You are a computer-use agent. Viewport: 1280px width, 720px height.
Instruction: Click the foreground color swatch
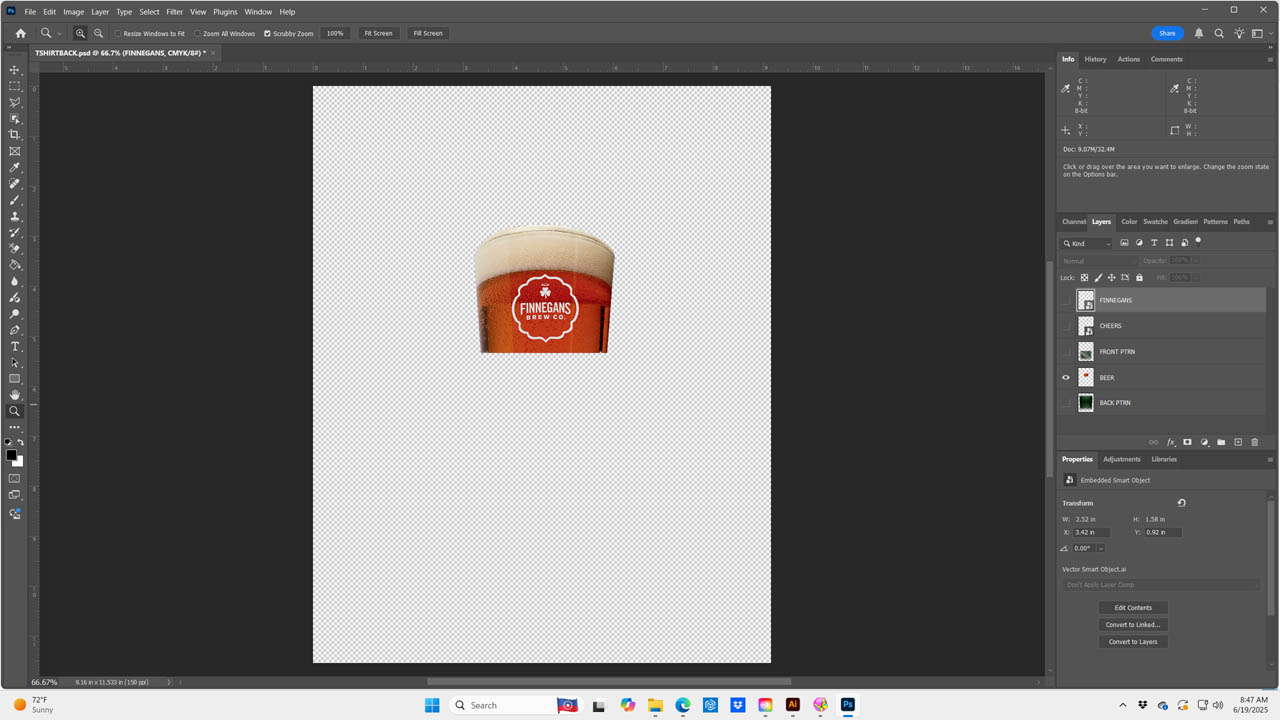coord(11,455)
